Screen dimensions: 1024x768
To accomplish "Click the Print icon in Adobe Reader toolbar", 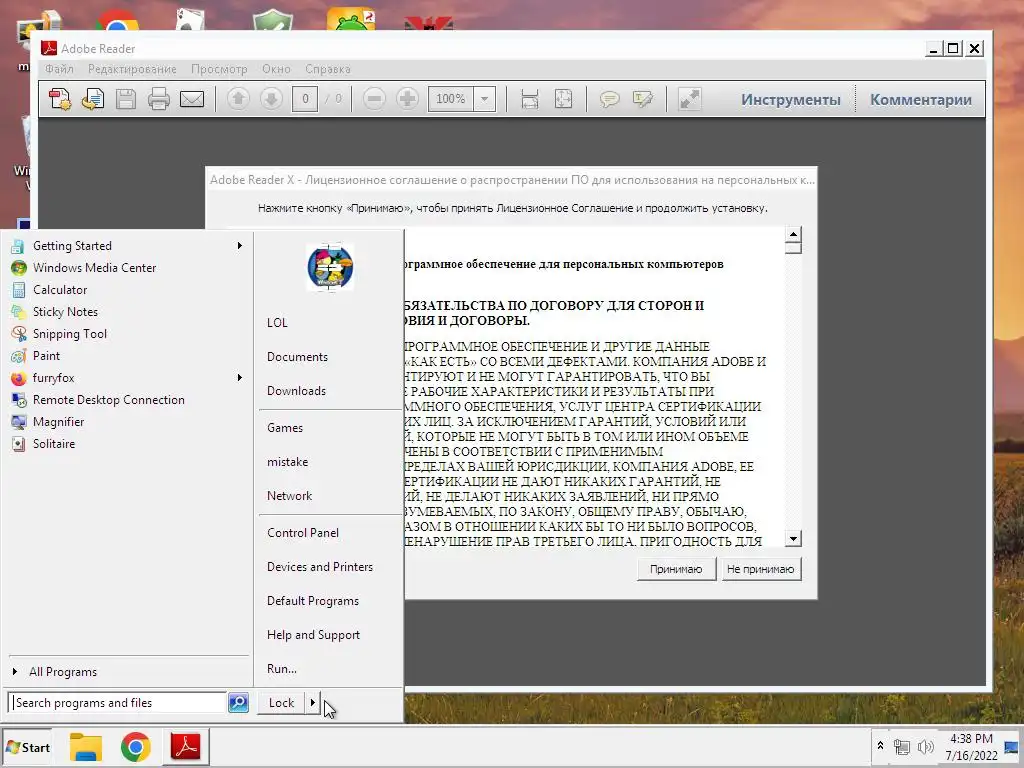I will [159, 99].
